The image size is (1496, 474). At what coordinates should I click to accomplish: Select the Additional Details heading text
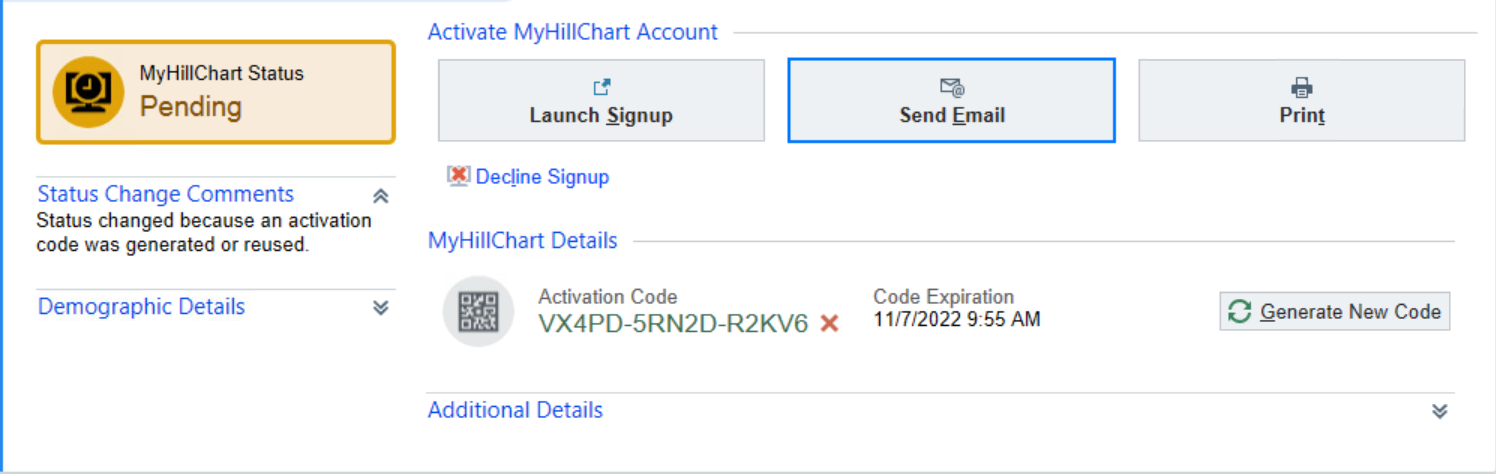(515, 410)
